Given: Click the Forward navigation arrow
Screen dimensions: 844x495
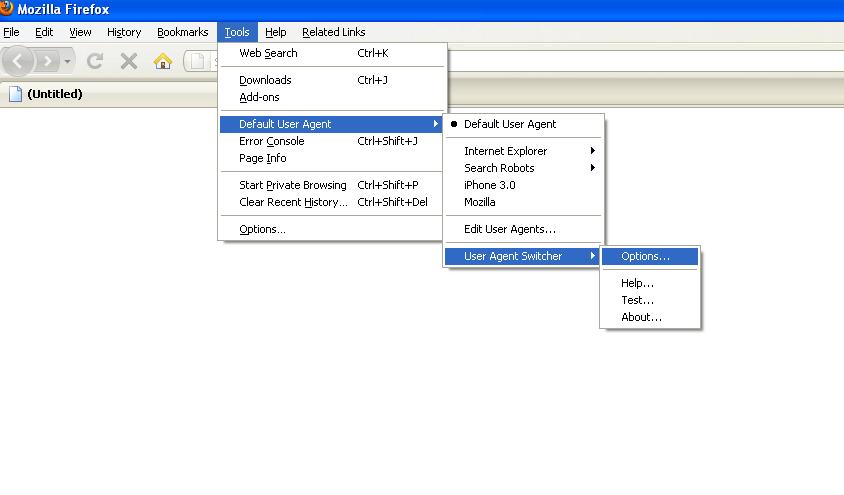Looking at the screenshot, I should coord(47,61).
